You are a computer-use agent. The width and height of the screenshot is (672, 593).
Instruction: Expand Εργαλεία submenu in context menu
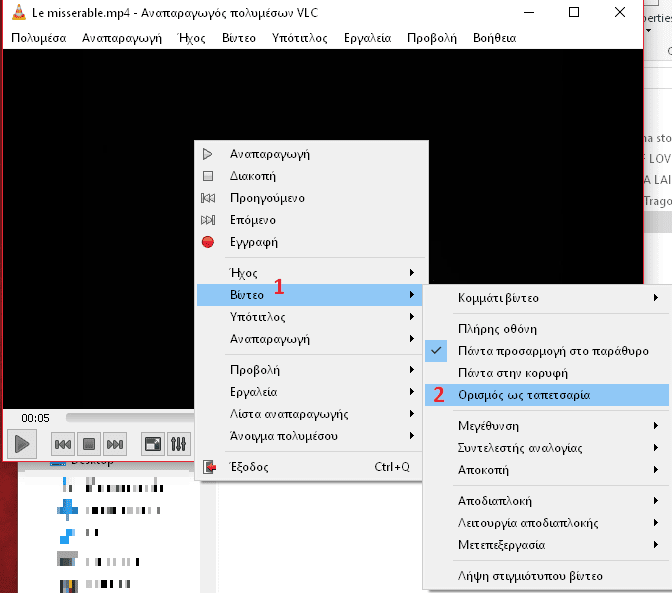click(309, 392)
